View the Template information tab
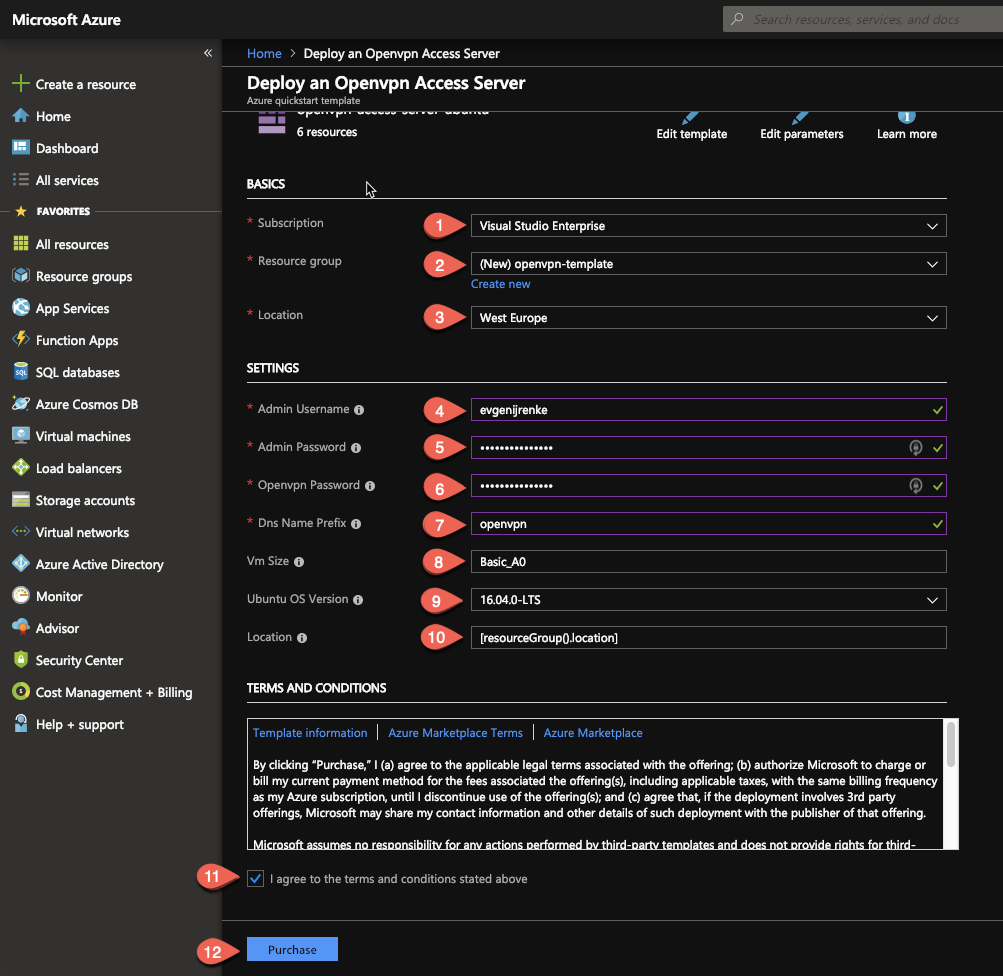Image resolution: width=1003 pixels, height=976 pixels. [310, 732]
